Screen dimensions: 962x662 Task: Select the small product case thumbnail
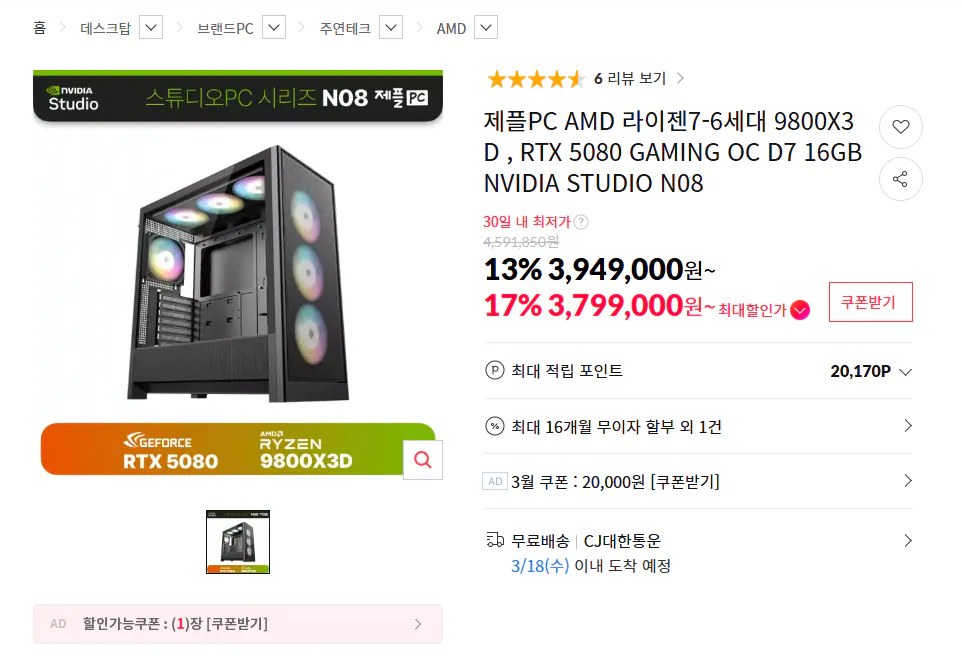(x=238, y=540)
